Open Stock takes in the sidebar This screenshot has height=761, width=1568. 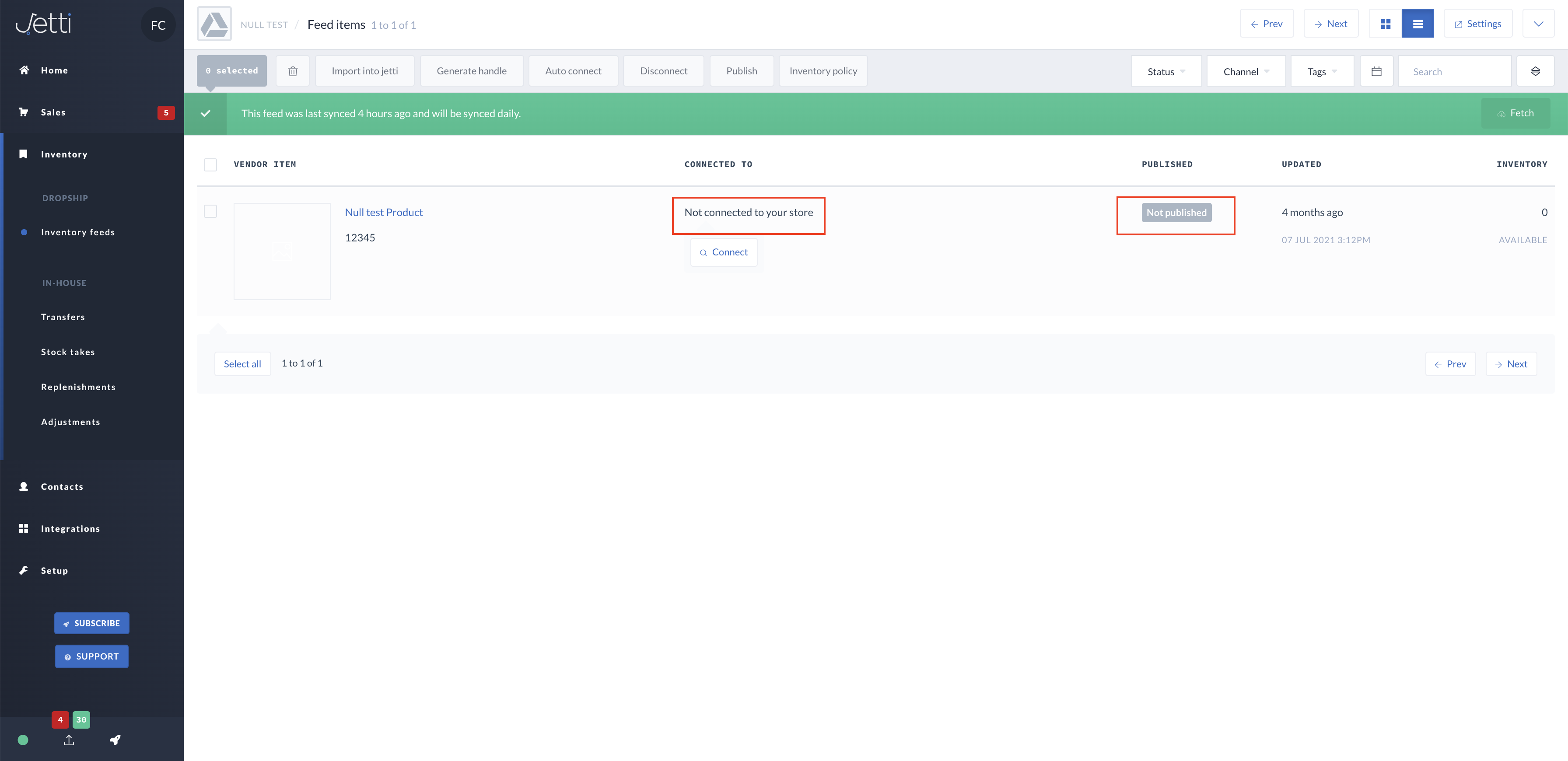click(68, 352)
